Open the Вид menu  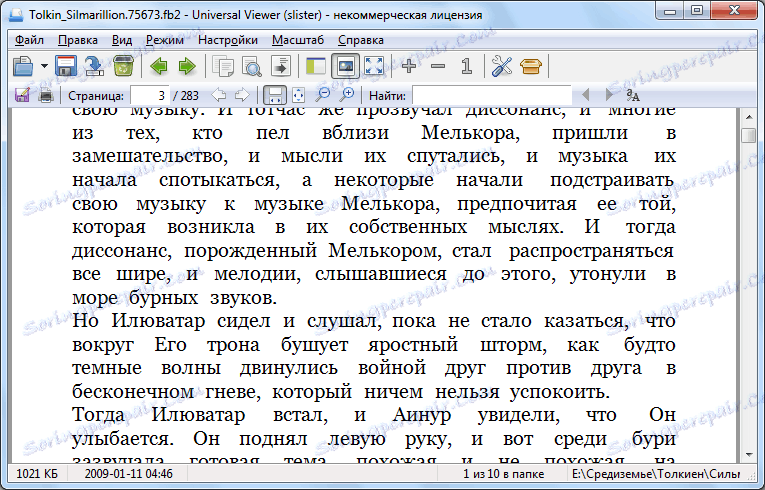121,40
